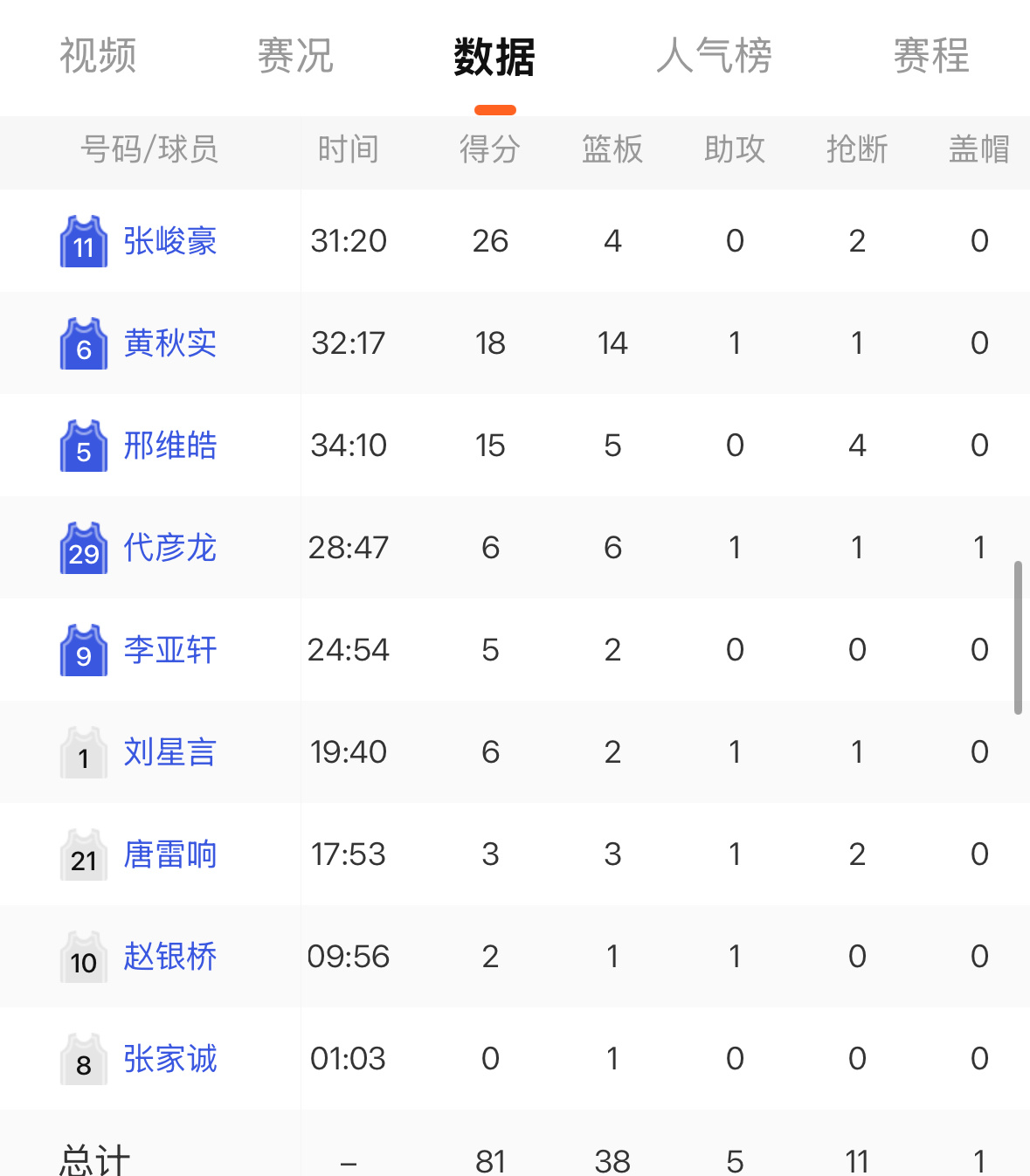Click the vertical scrollbar thumb
The image size is (1030, 1176).
[1018, 638]
